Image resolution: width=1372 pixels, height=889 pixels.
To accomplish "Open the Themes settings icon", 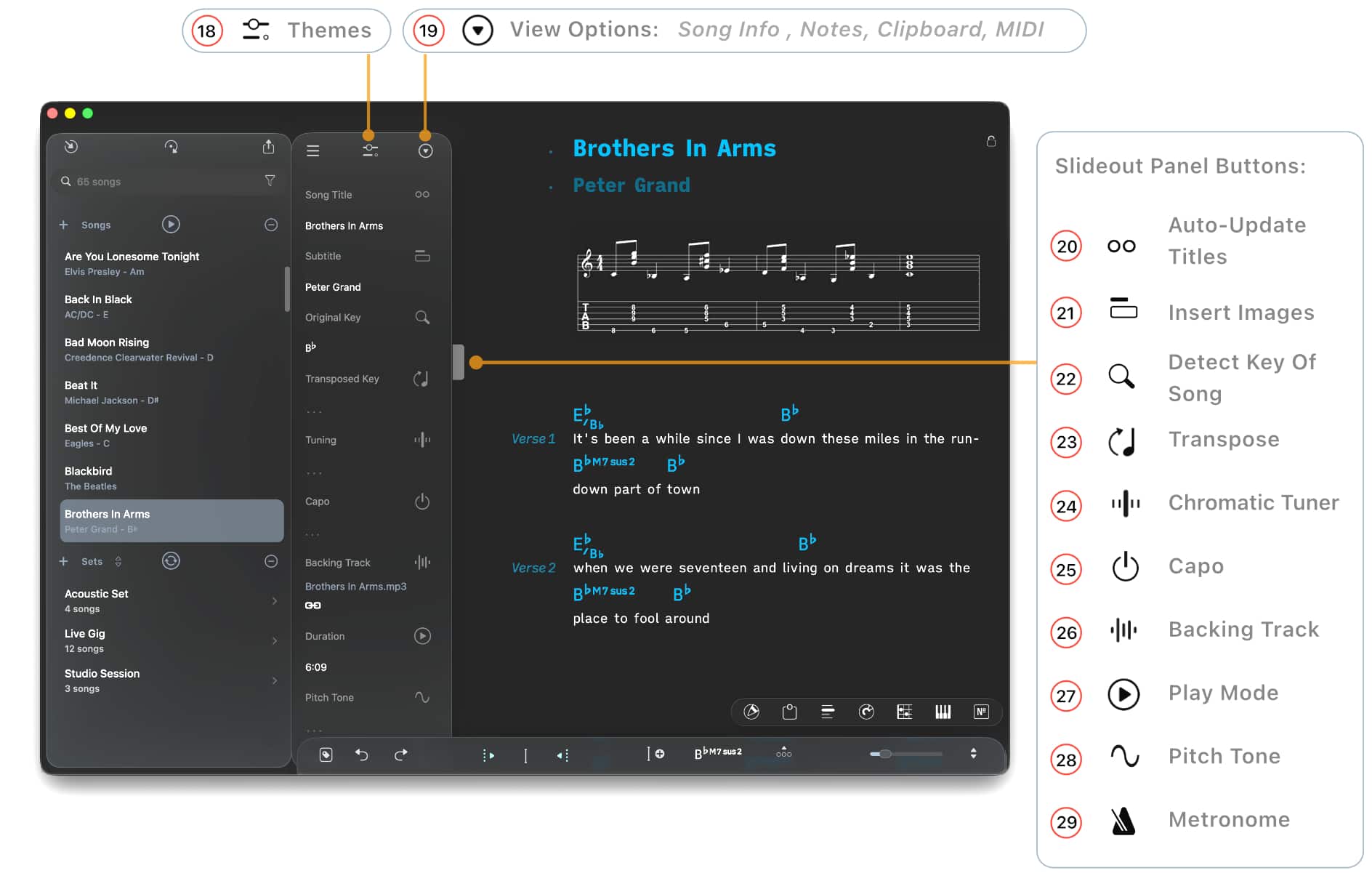I will tap(370, 150).
